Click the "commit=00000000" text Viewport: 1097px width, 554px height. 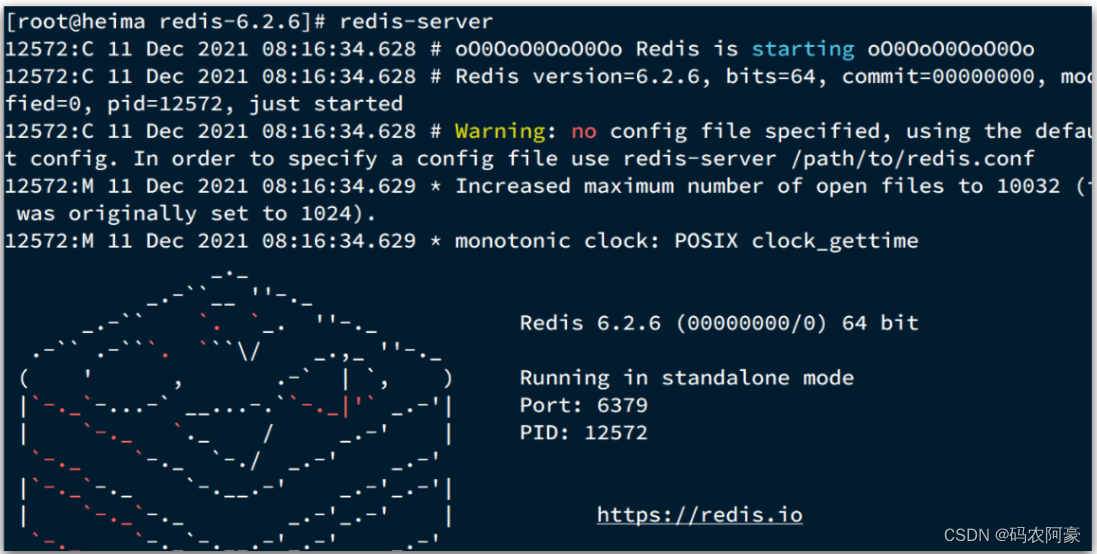point(937,76)
